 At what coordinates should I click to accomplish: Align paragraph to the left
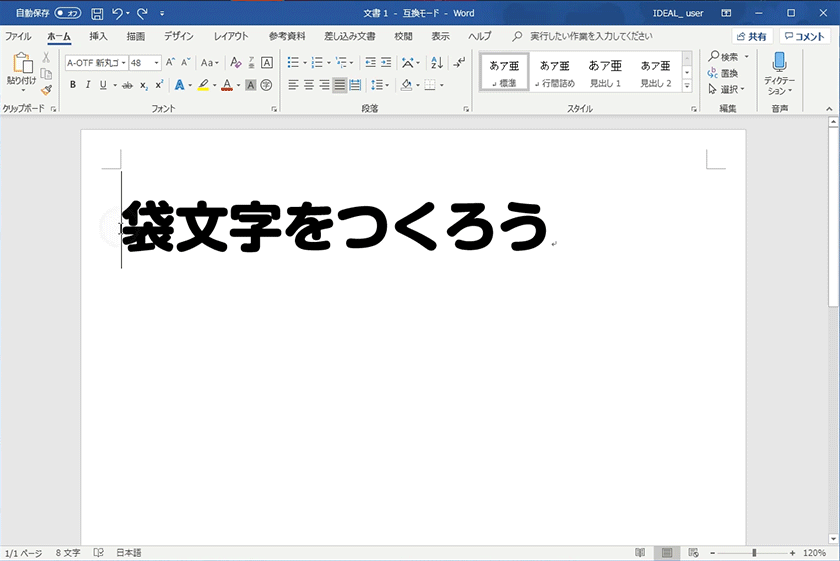tap(293, 85)
